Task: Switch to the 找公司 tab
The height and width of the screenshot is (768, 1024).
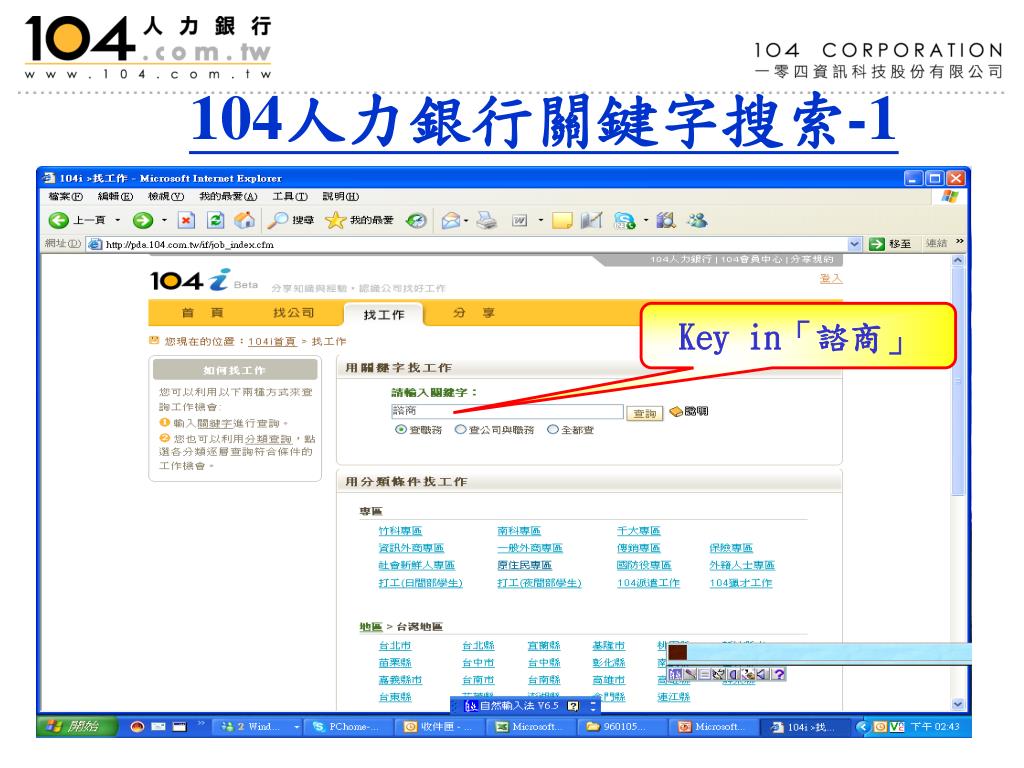Action: pyautogui.click(x=293, y=313)
